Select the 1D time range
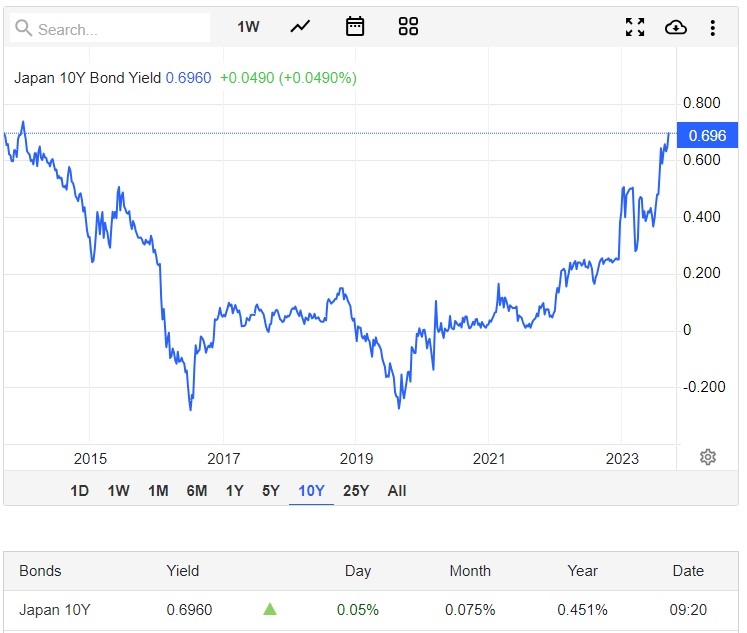 [x=79, y=490]
